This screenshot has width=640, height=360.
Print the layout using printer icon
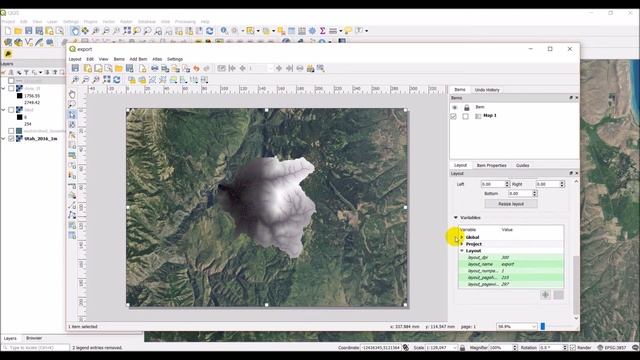pos(155,69)
